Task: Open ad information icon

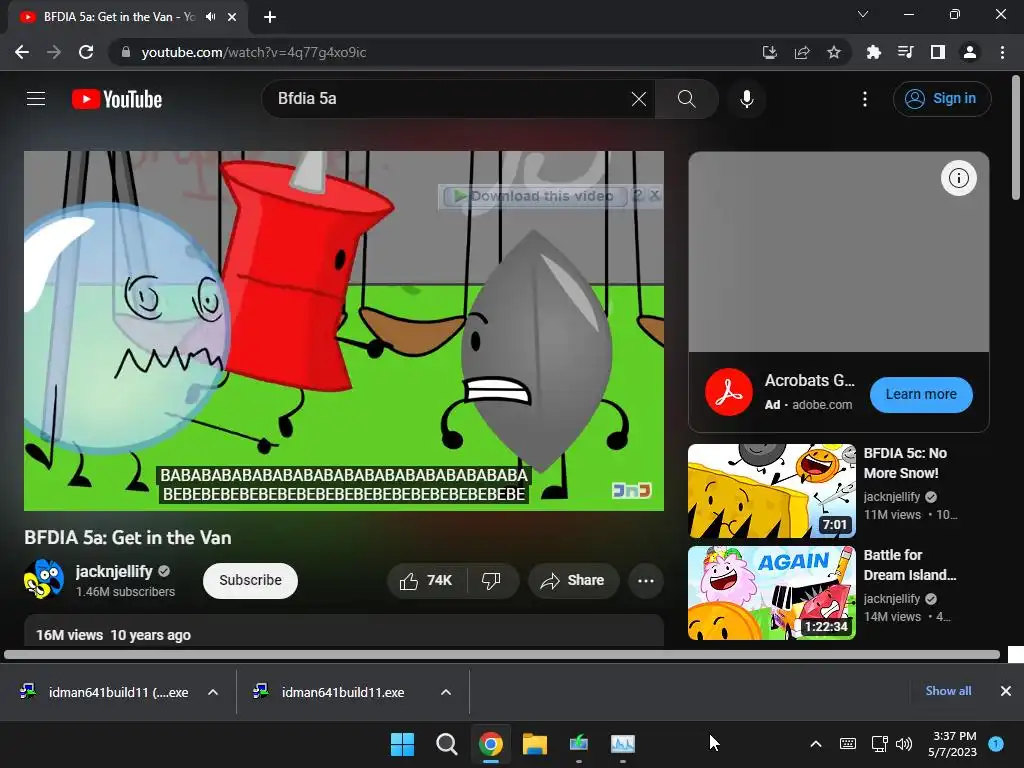Action: pyautogui.click(x=958, y=178)
